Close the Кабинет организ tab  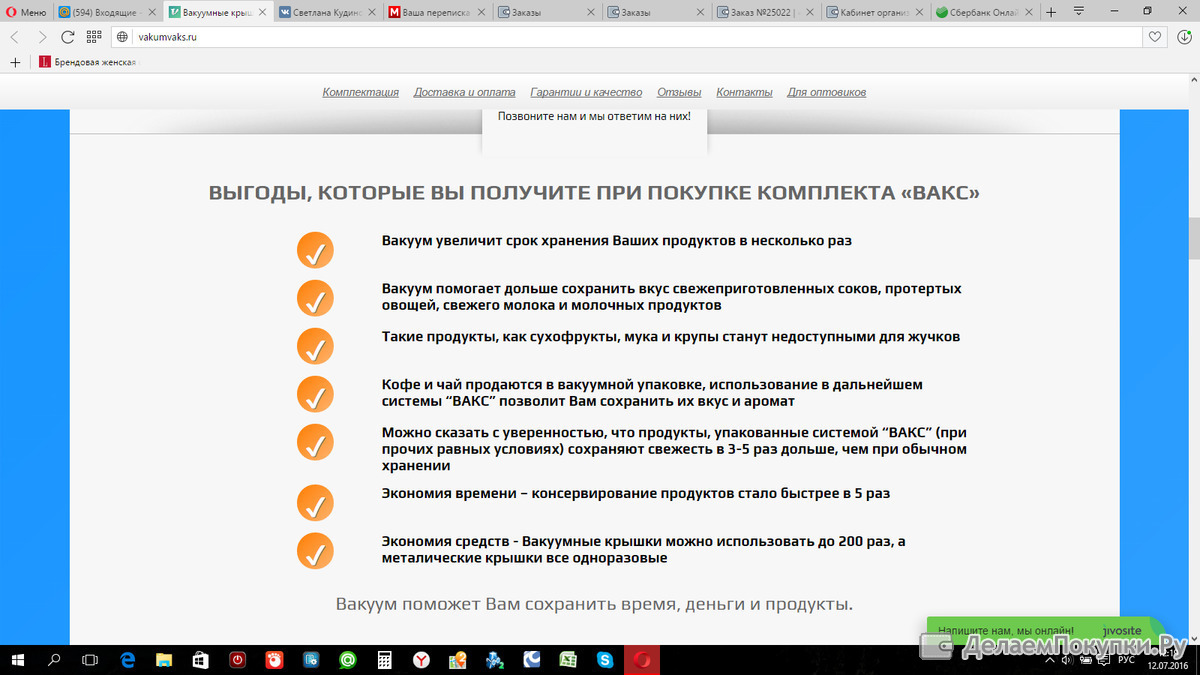tap(918, 13)
